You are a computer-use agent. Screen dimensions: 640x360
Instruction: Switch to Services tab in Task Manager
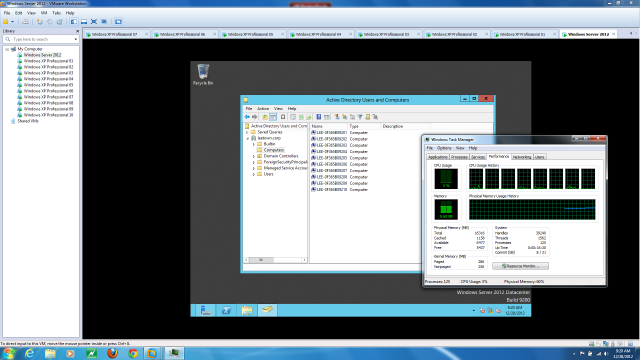(478, 157)
